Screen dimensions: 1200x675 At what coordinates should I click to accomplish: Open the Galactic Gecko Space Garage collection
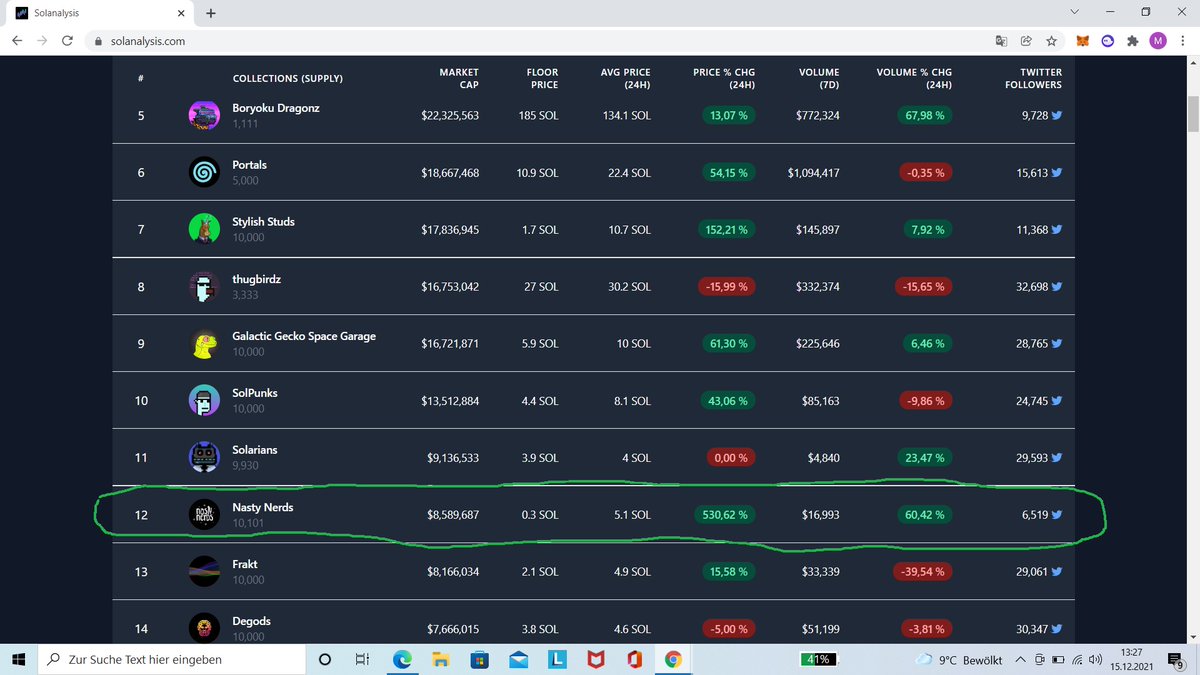click(x=304, y=336)
